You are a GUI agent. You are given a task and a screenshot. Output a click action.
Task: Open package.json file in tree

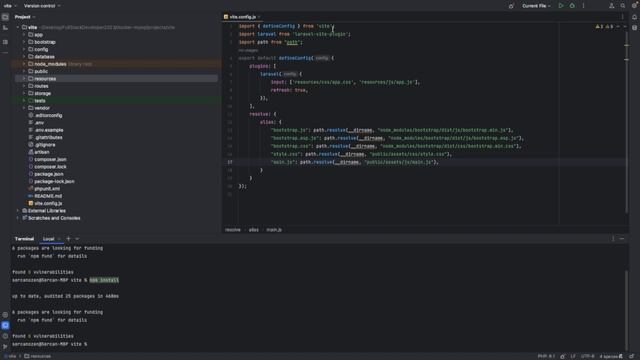pyautogui.click(x=49, y=174)
